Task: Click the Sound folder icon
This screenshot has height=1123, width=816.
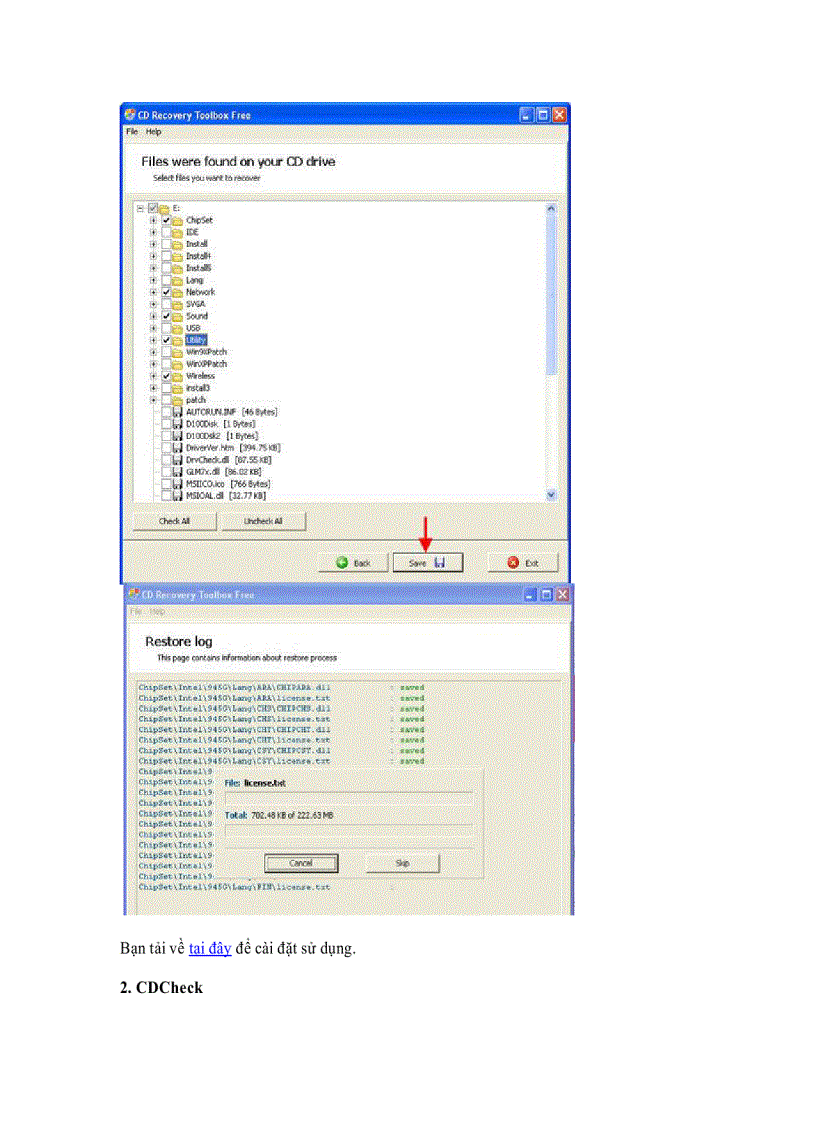Action: click(x=177, y=316)
